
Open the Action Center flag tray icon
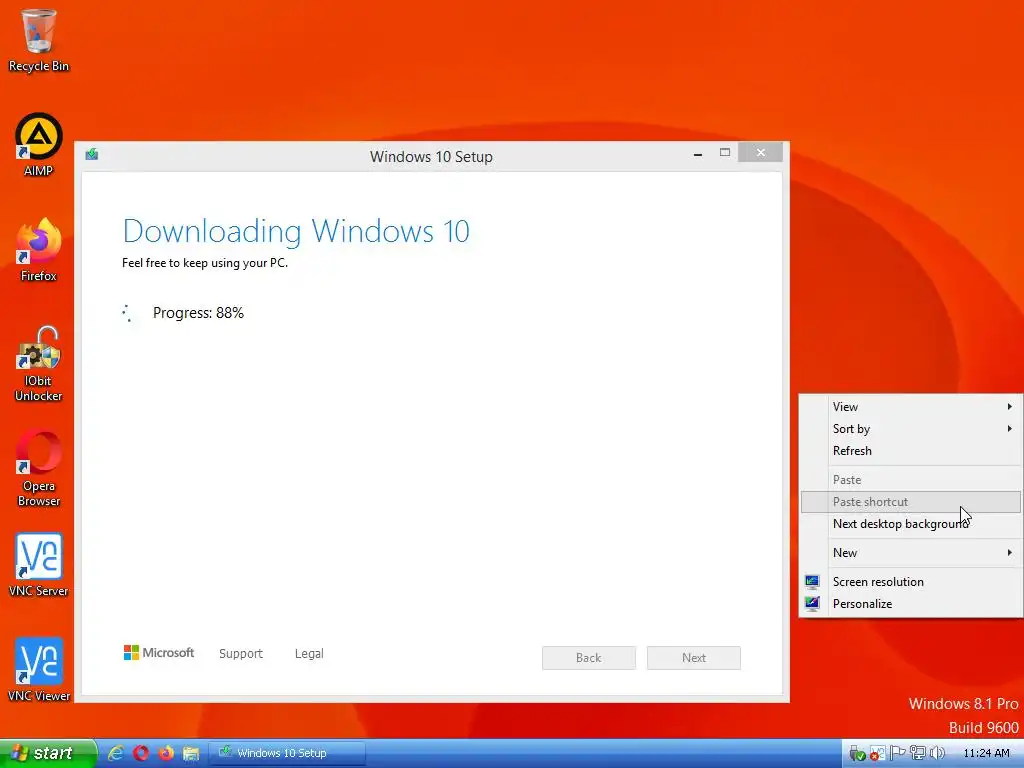coord(897,753)
